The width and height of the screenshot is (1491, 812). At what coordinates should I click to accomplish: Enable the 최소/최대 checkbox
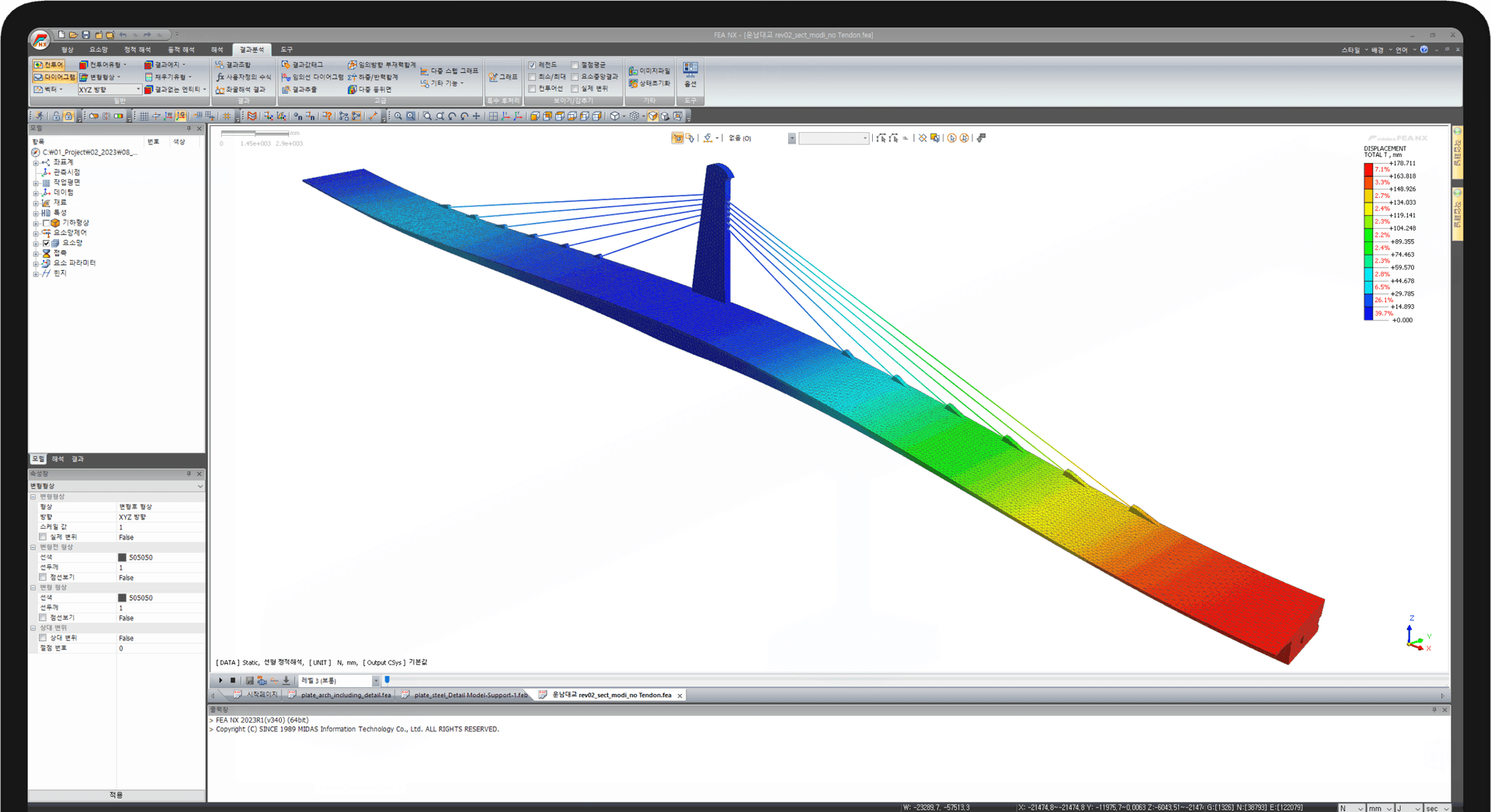pyautogui.click(x=531, y=76)
